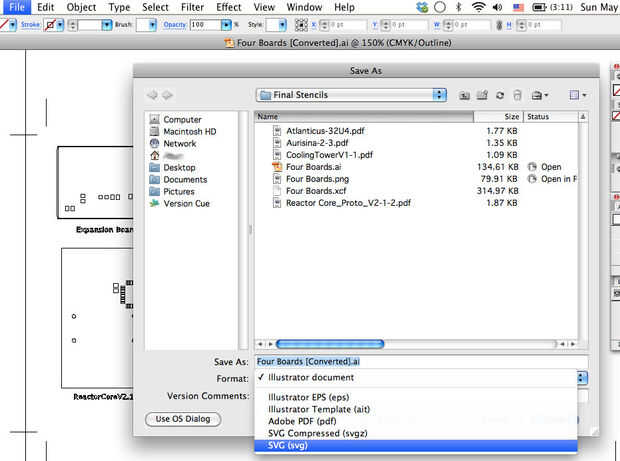This screenshot has height=461, width=620.
Task: Open the Brush dropdown
Action: pyautogui.click(x=153, y=25)
